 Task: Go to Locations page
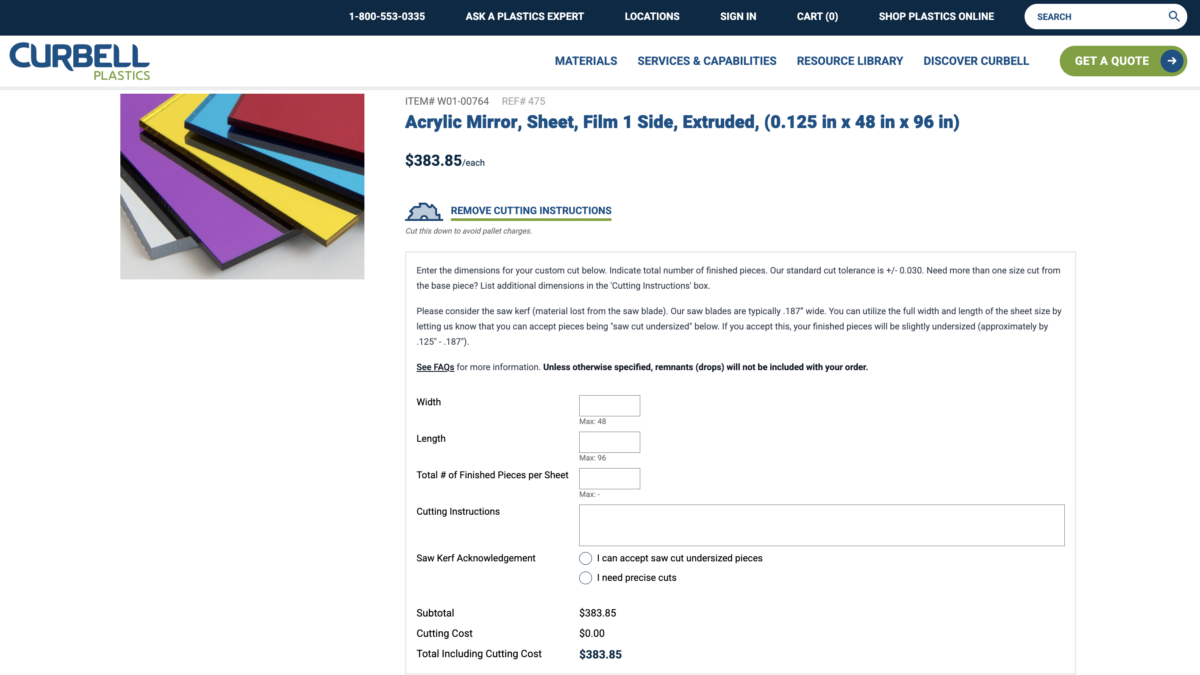[x=652, y=17]
